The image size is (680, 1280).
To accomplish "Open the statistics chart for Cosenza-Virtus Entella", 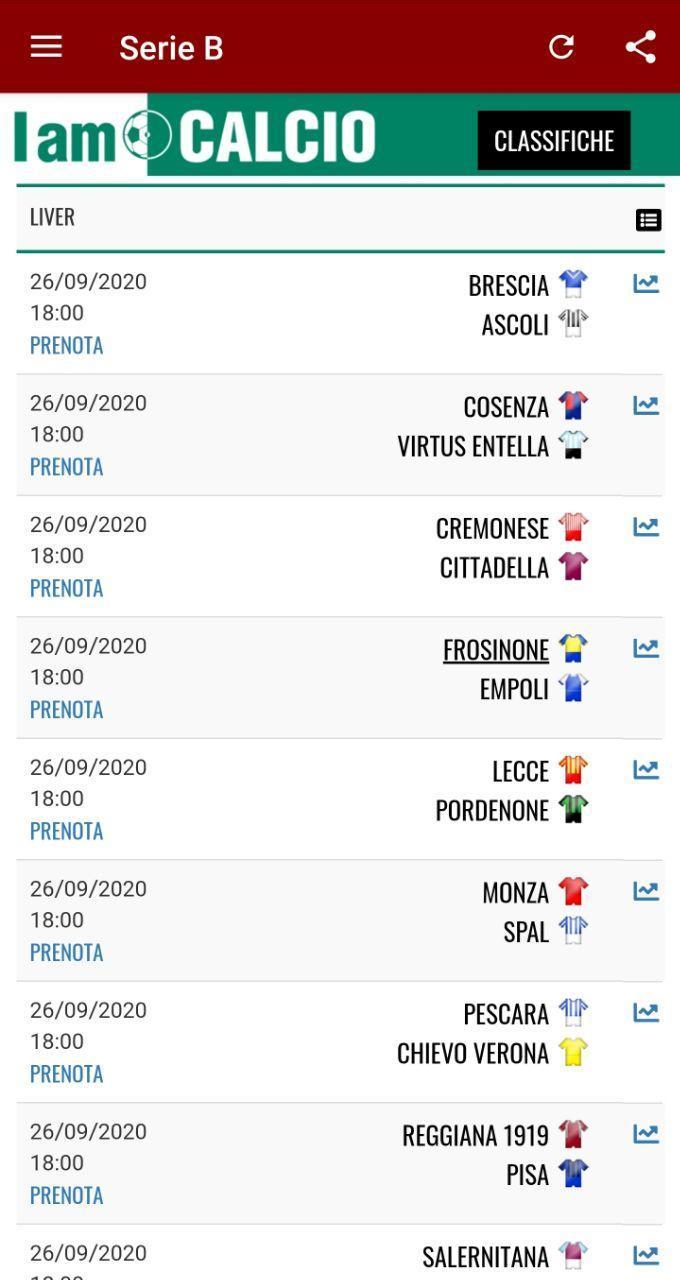I will (646, 406).
